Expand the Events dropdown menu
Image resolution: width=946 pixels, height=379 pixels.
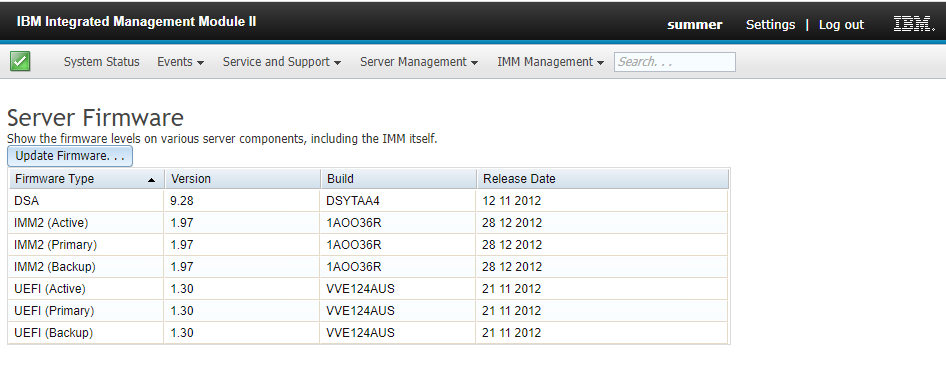point(180,62)
